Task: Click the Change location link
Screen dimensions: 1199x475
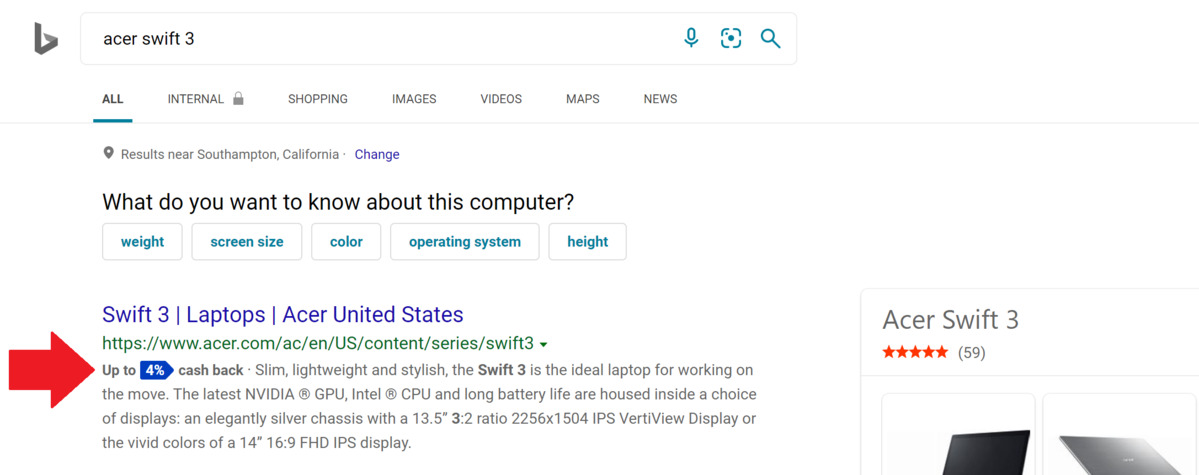Action: click(x=377, y=154)
